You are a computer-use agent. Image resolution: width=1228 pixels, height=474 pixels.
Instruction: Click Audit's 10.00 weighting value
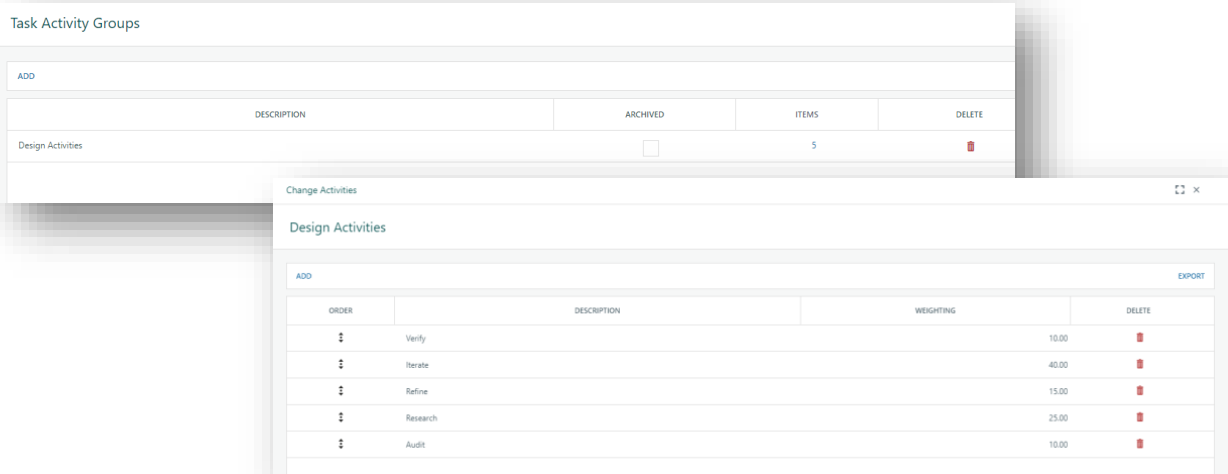pos(1058,444)
